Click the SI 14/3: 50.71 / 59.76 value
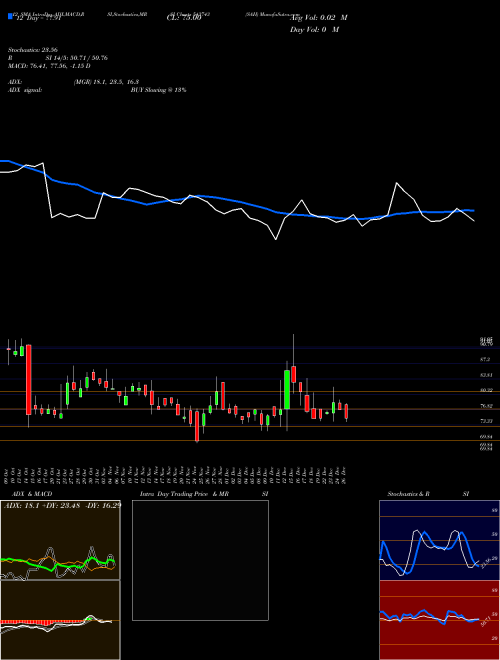500x660 pixels. click(x=77, y=58)
